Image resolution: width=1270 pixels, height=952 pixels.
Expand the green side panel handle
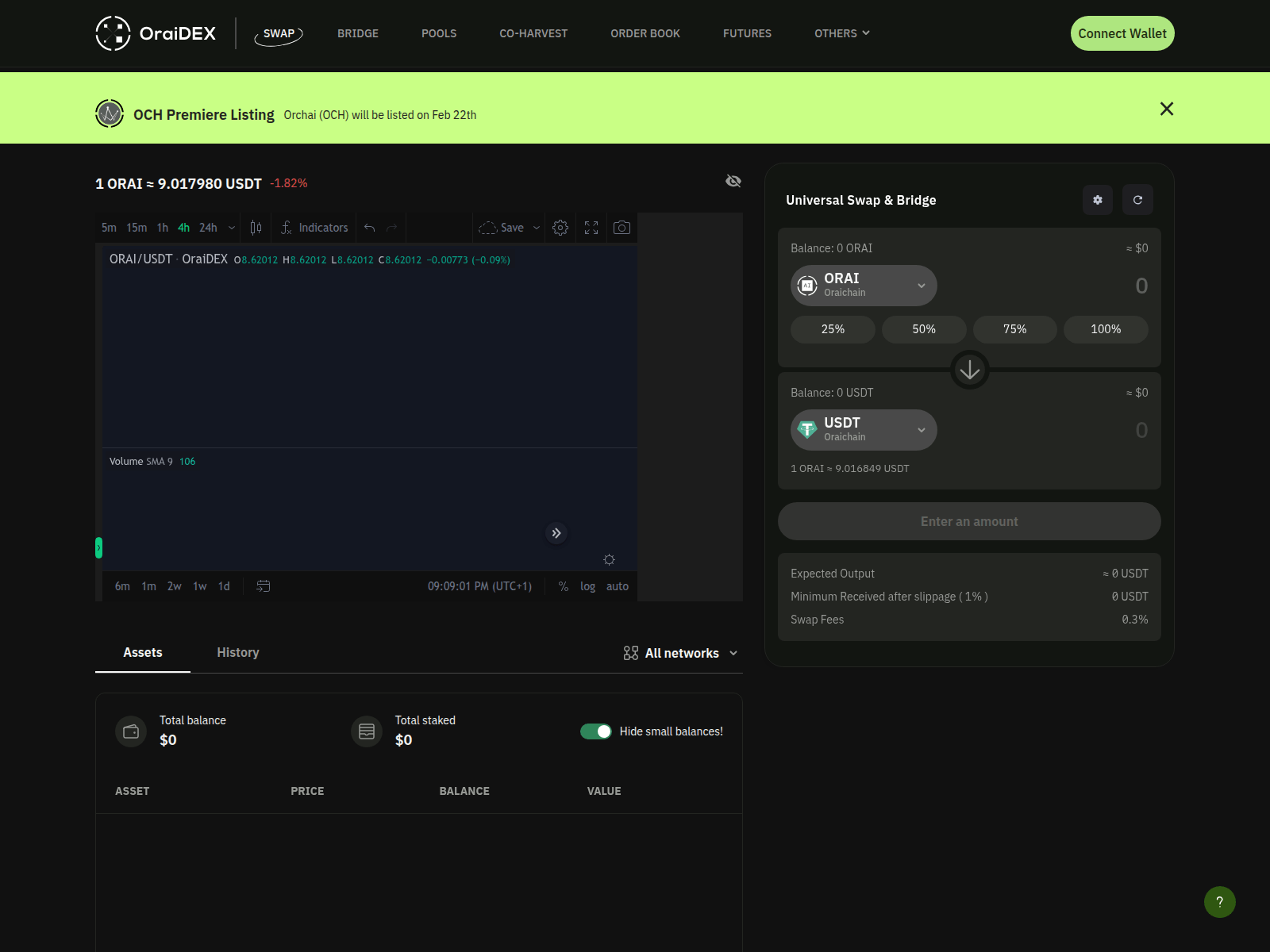point(98,547)
